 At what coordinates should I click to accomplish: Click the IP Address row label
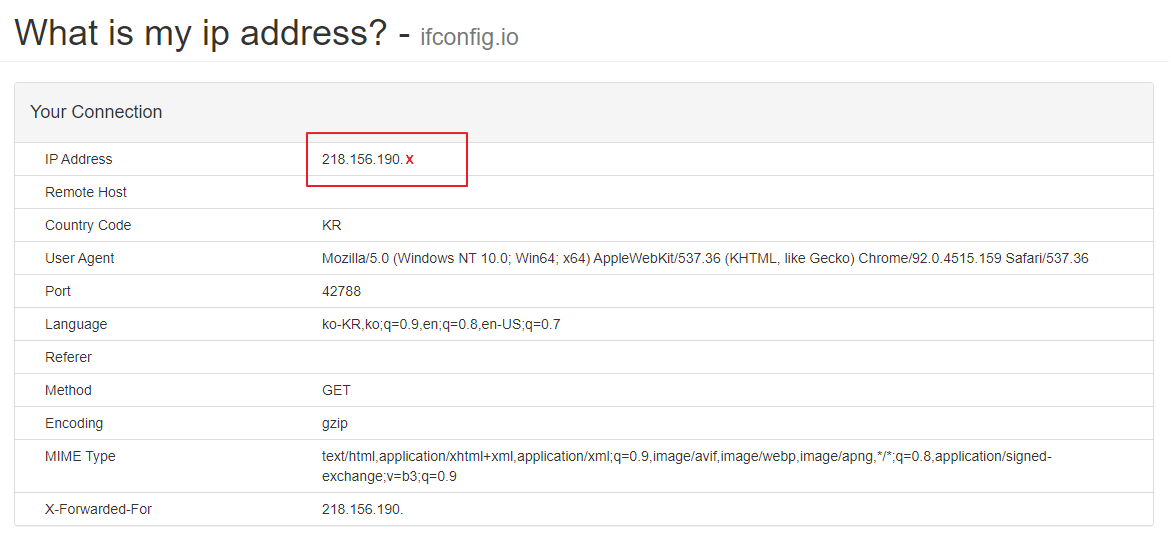[78, 159]
